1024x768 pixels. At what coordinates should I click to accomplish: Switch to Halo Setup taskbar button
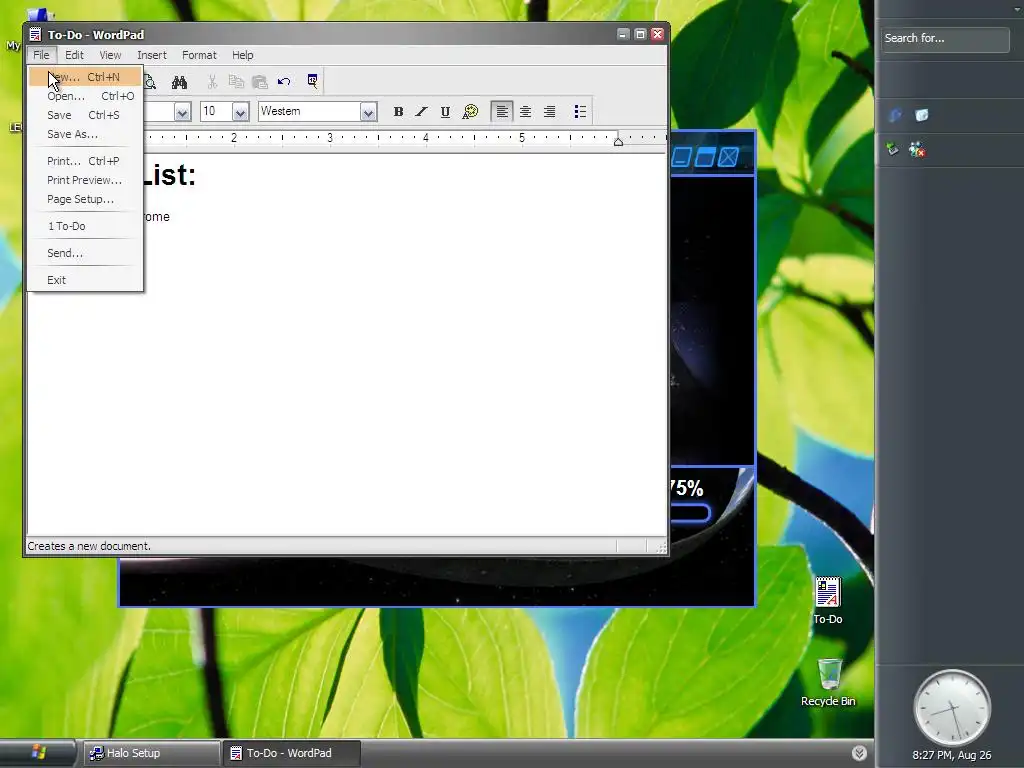pyautogui.click(x=152, y=753)
